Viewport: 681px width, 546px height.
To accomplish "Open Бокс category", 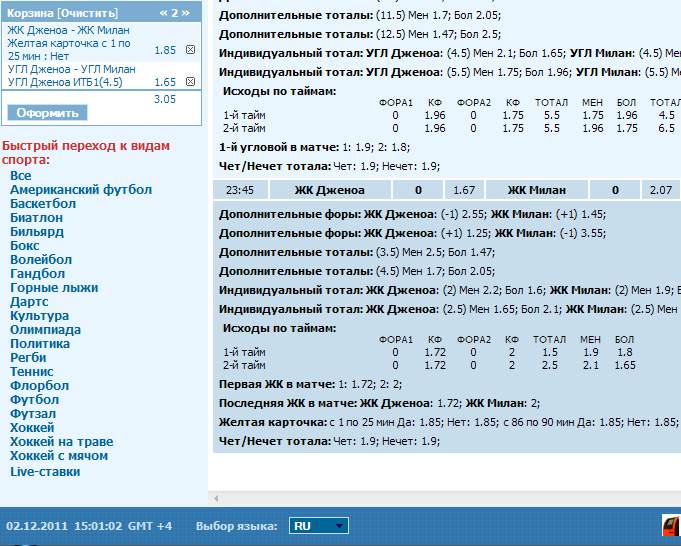I will click(25, 246).
